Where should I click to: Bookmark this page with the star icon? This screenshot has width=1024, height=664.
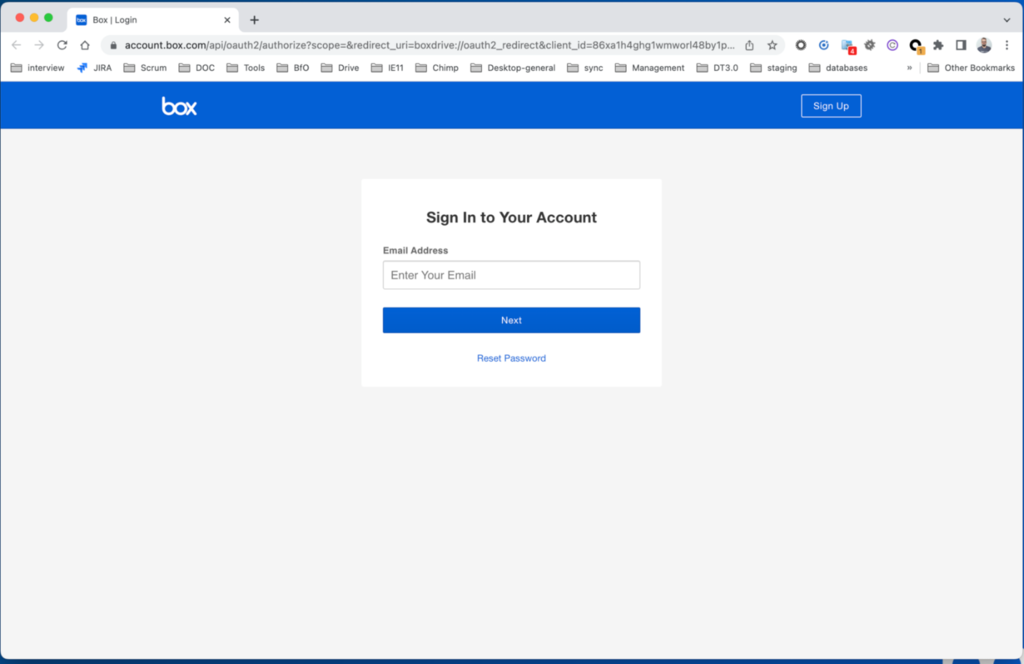click(772, 45)
